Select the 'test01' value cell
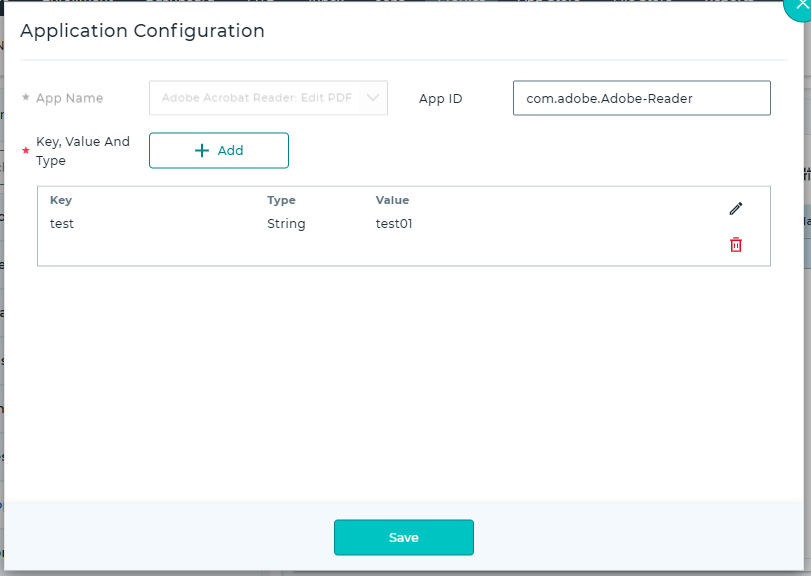Image resolution: width=811 pixels, height=576 pixels. click(394, 223)
